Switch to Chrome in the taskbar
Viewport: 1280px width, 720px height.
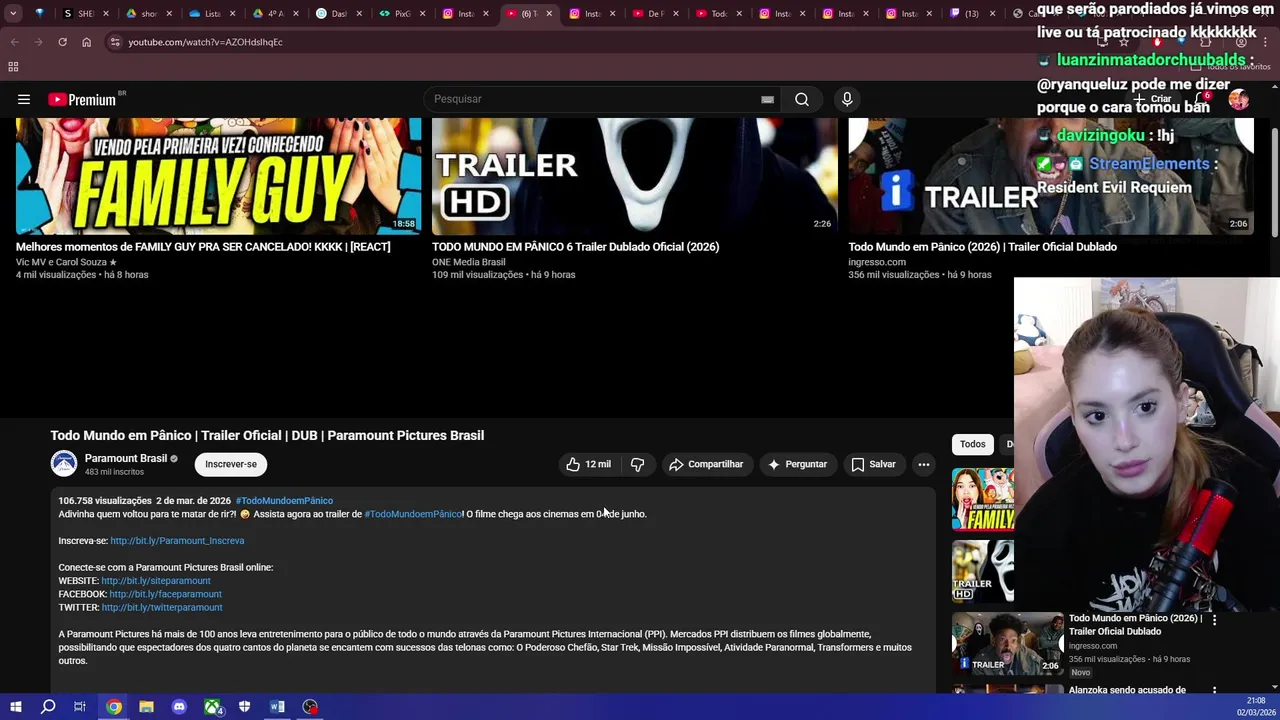point(114,707)
